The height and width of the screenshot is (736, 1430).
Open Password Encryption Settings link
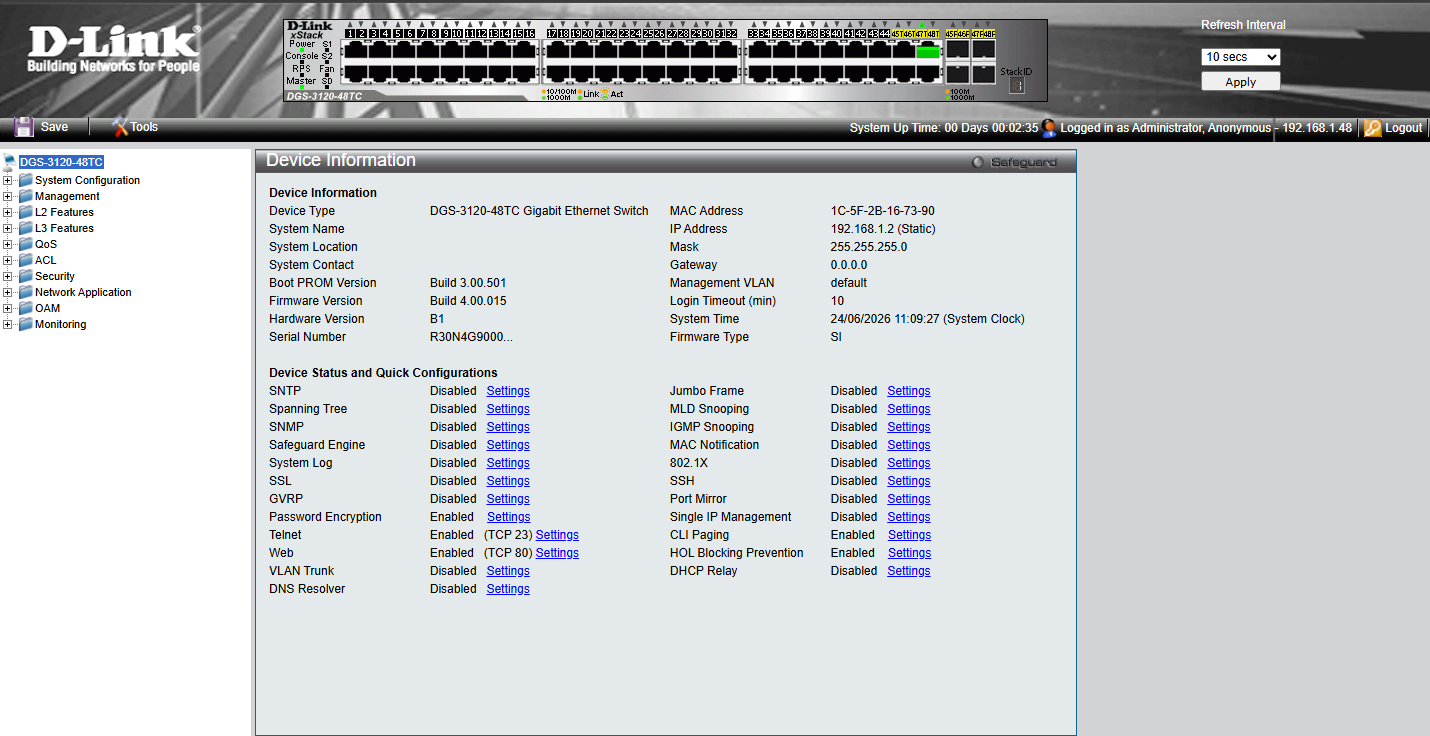click(508, 517)
